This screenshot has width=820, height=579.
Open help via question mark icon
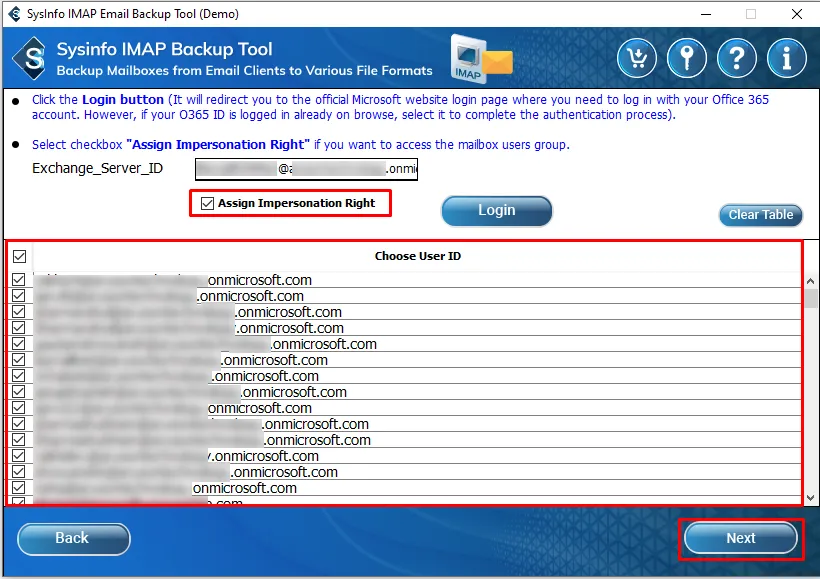[737, 58]
